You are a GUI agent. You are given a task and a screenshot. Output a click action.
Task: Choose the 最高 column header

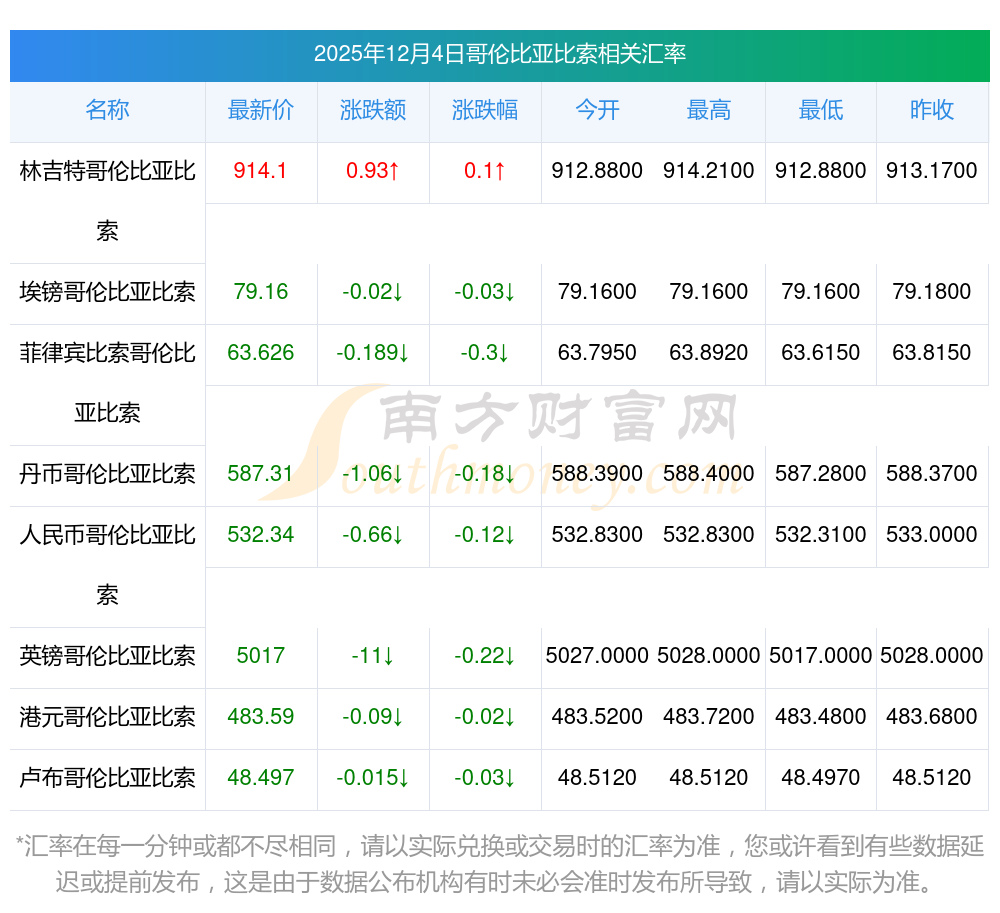click(x=709, y=110)
